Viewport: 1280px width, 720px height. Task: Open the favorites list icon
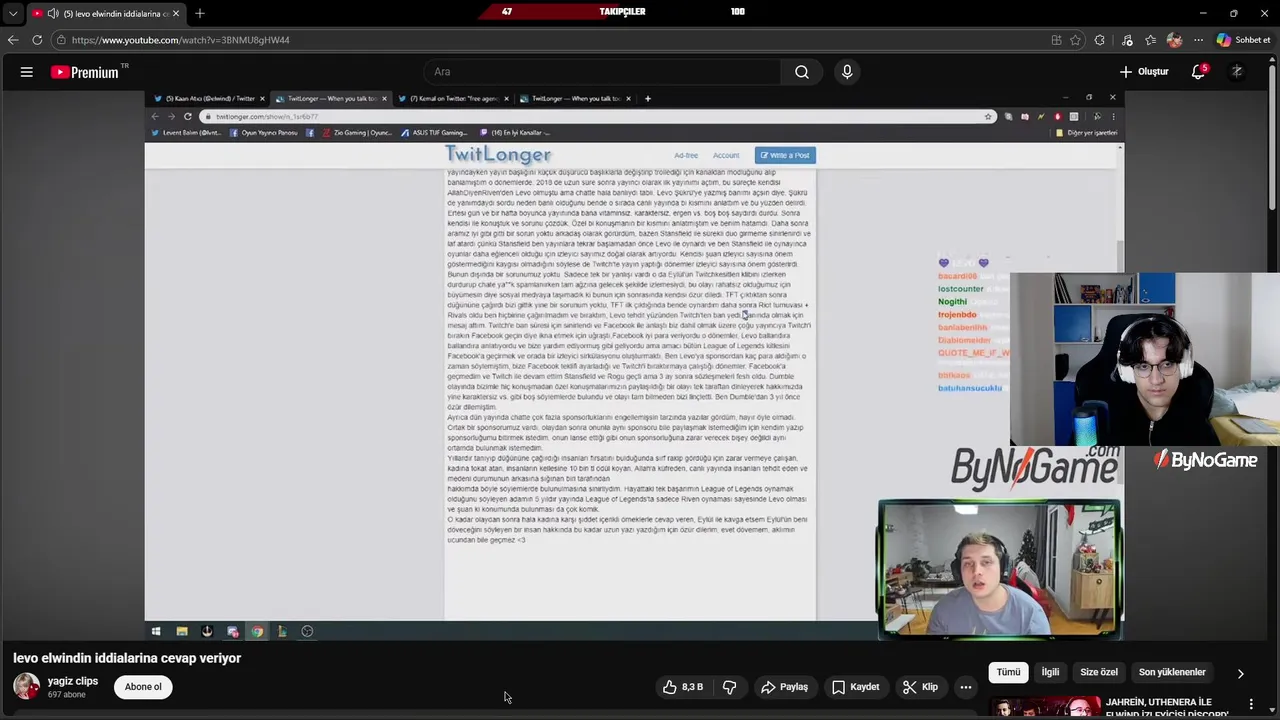coord(1150,40)
